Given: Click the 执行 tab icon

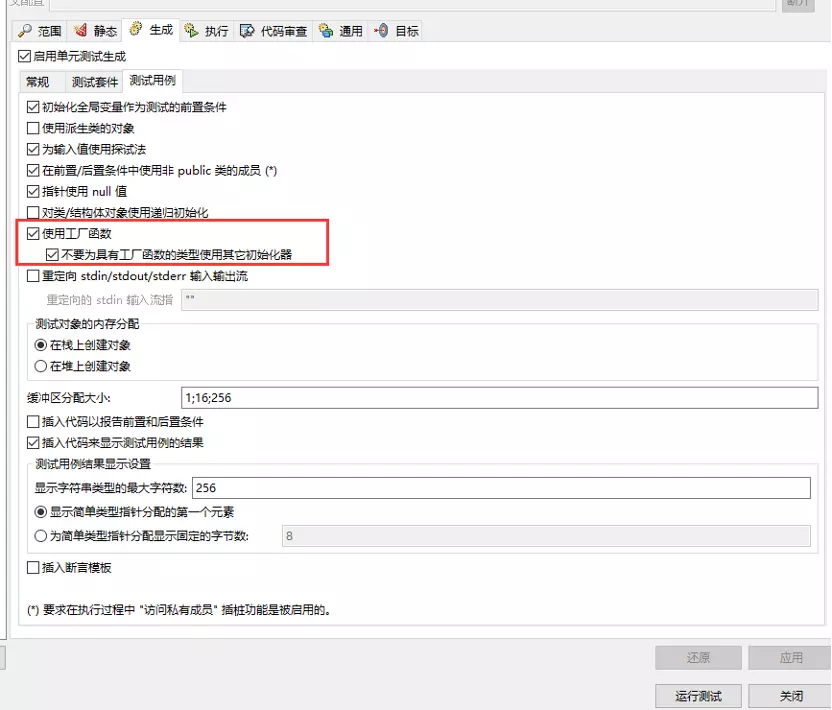Looking at the screenshot, I should [x=191, y=31].
